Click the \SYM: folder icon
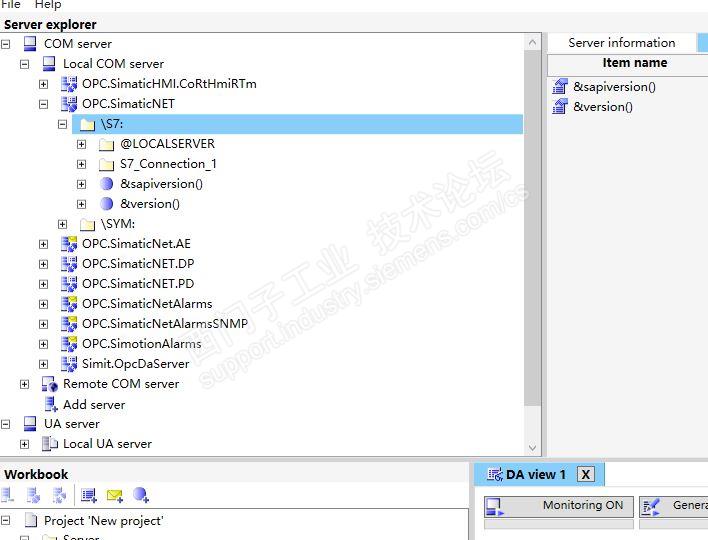The image size is (708, 540). pyautogui.click(x=88, y=224)
